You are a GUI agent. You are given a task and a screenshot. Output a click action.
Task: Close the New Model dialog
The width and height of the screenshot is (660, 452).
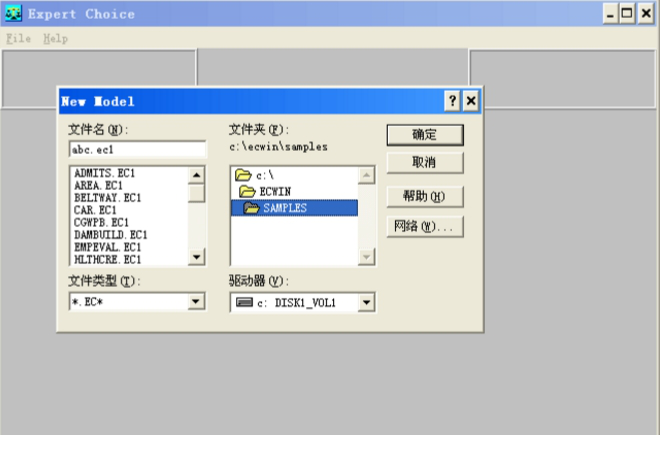(x=471, y=101)
